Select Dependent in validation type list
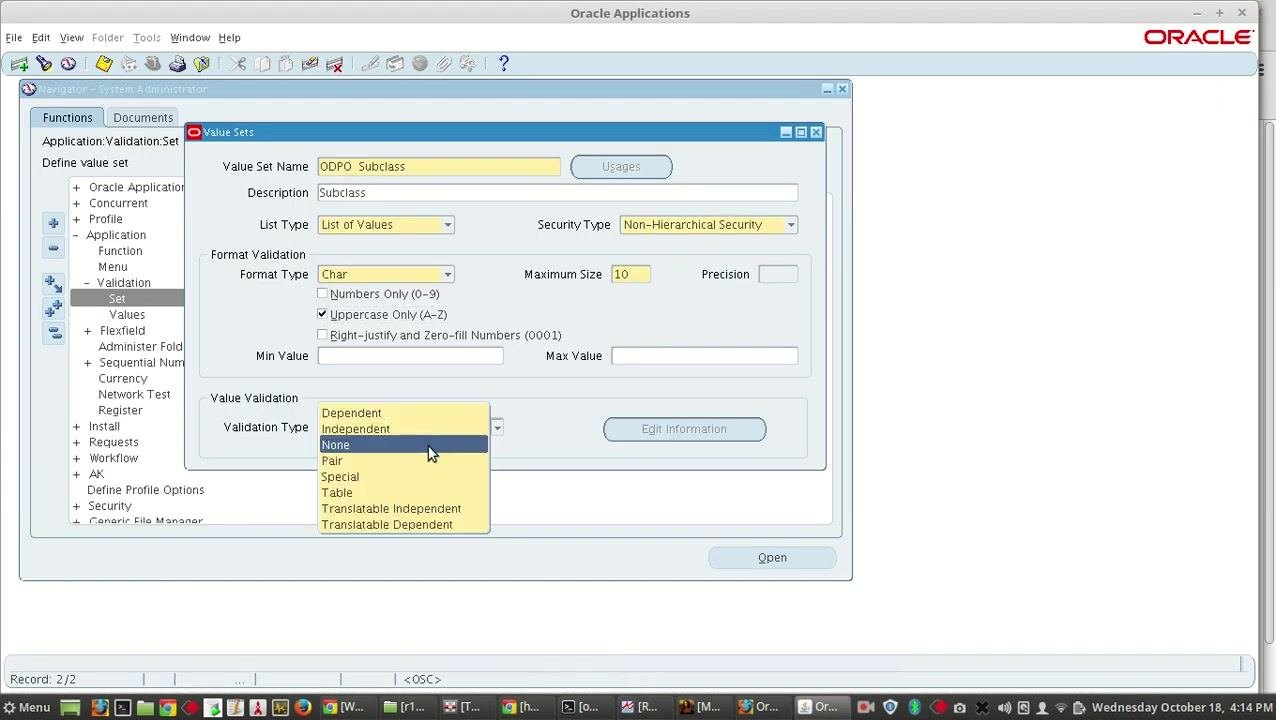Viewport: 1276px width, 720px height. click(404, 413)
